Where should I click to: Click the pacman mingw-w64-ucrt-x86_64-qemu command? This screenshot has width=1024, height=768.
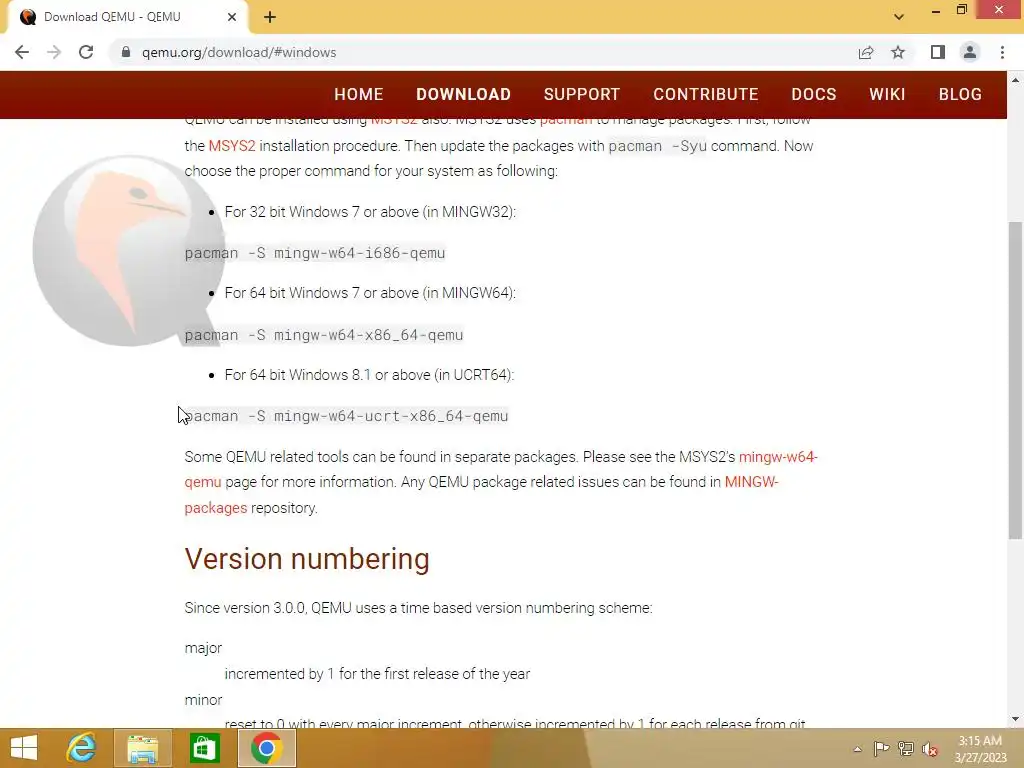pos(346,416)
